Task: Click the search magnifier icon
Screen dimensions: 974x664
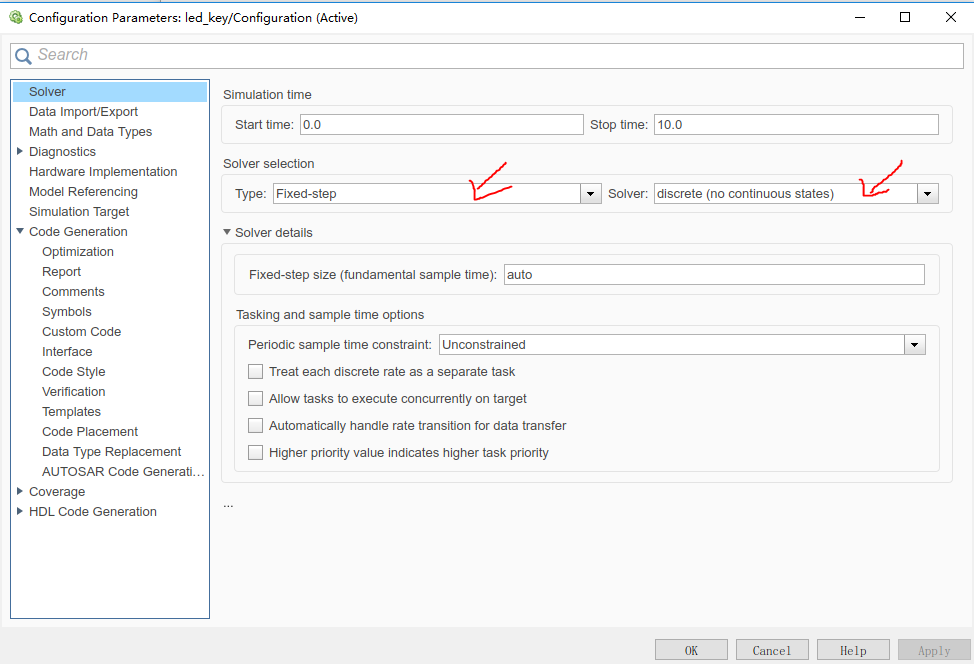Action: [x=23, y=56]
